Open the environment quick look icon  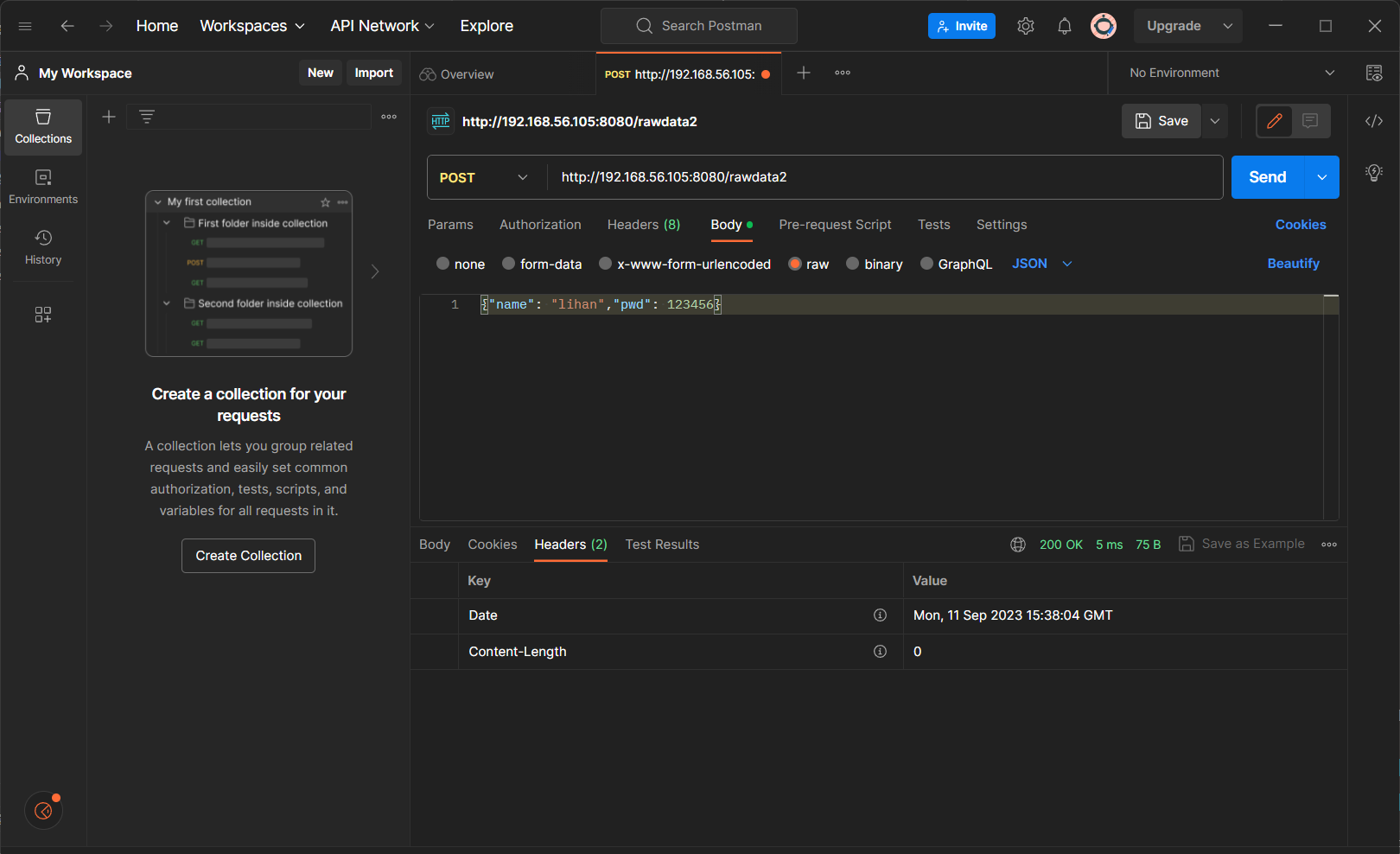[x=1374, y=73]
